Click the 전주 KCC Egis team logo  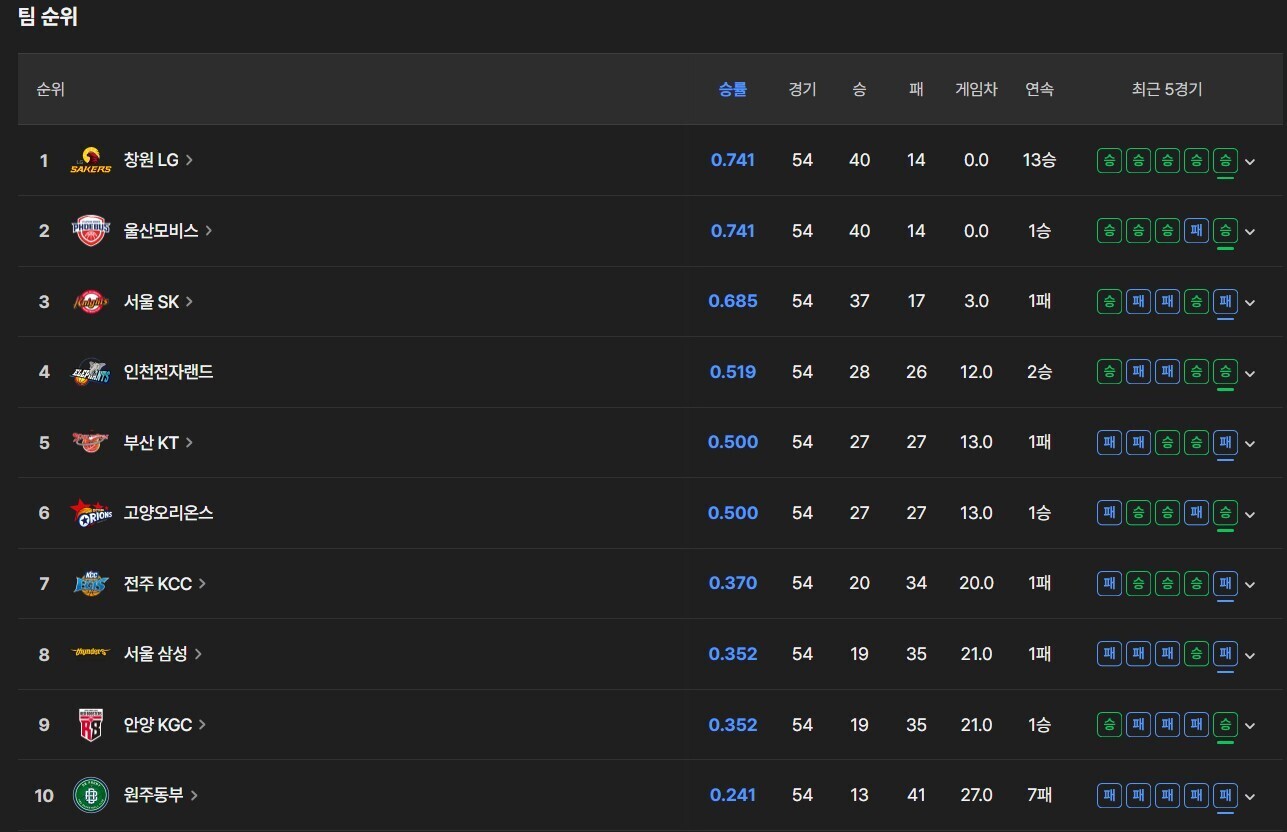[x=91, y=584]
